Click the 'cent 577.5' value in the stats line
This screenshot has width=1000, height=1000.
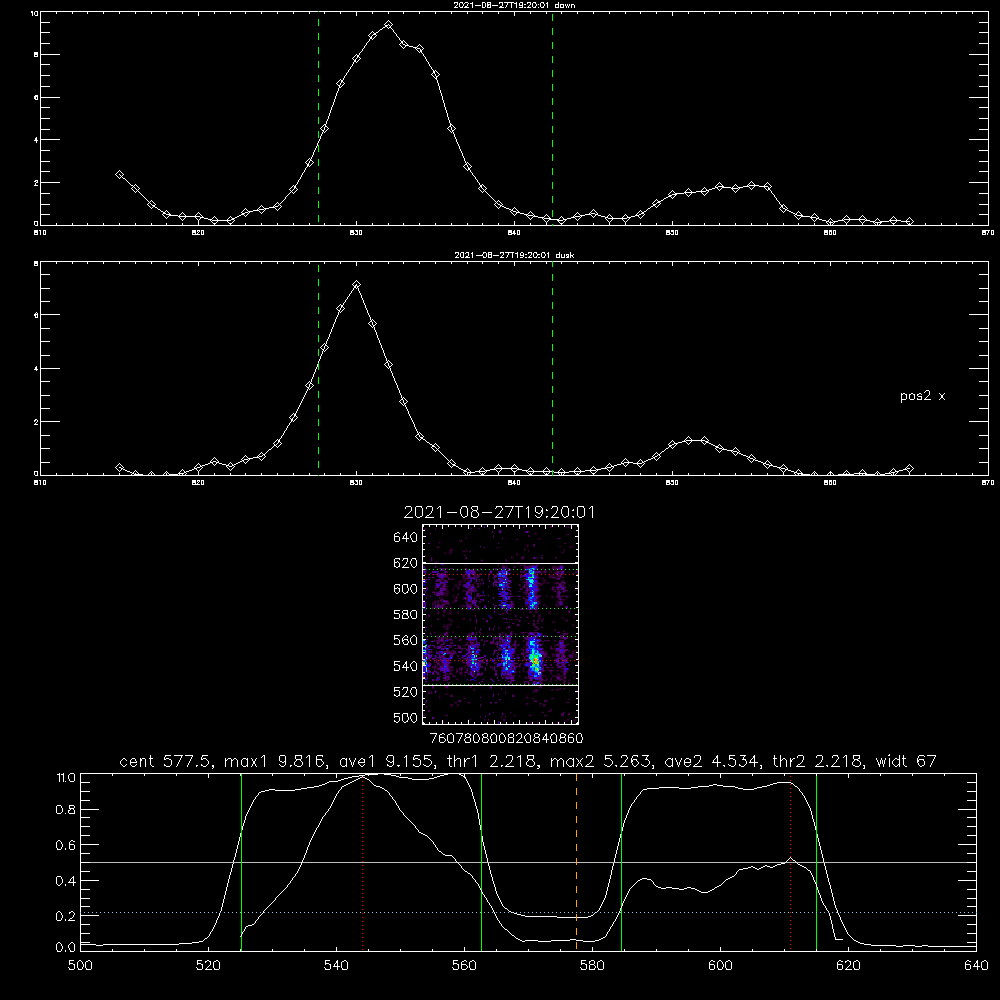click(166, 761)
